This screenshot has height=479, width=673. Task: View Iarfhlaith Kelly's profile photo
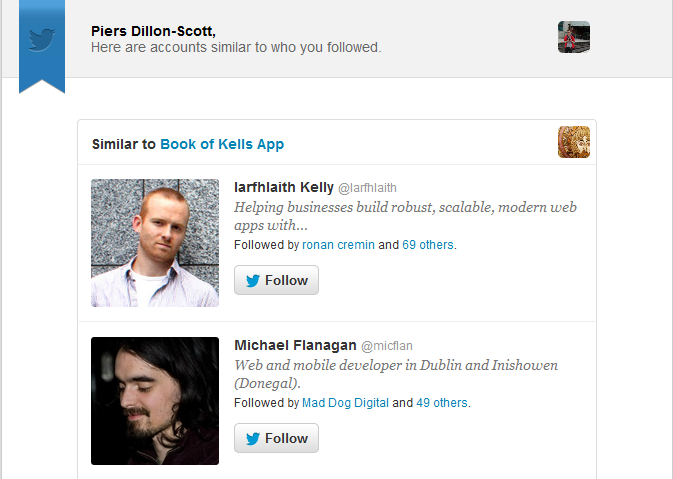[x=155, y=243]
